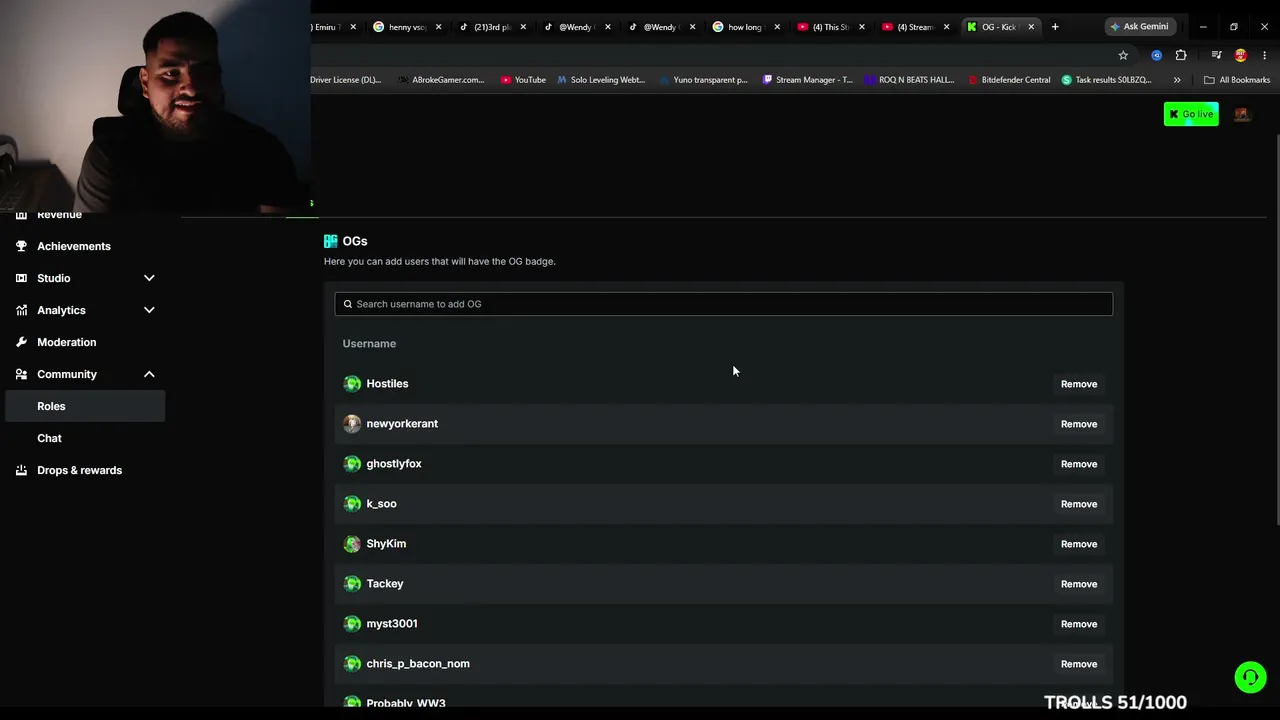
Task: Open the Bitdefender Central bookmark
Action: [x=1009, y=80]
